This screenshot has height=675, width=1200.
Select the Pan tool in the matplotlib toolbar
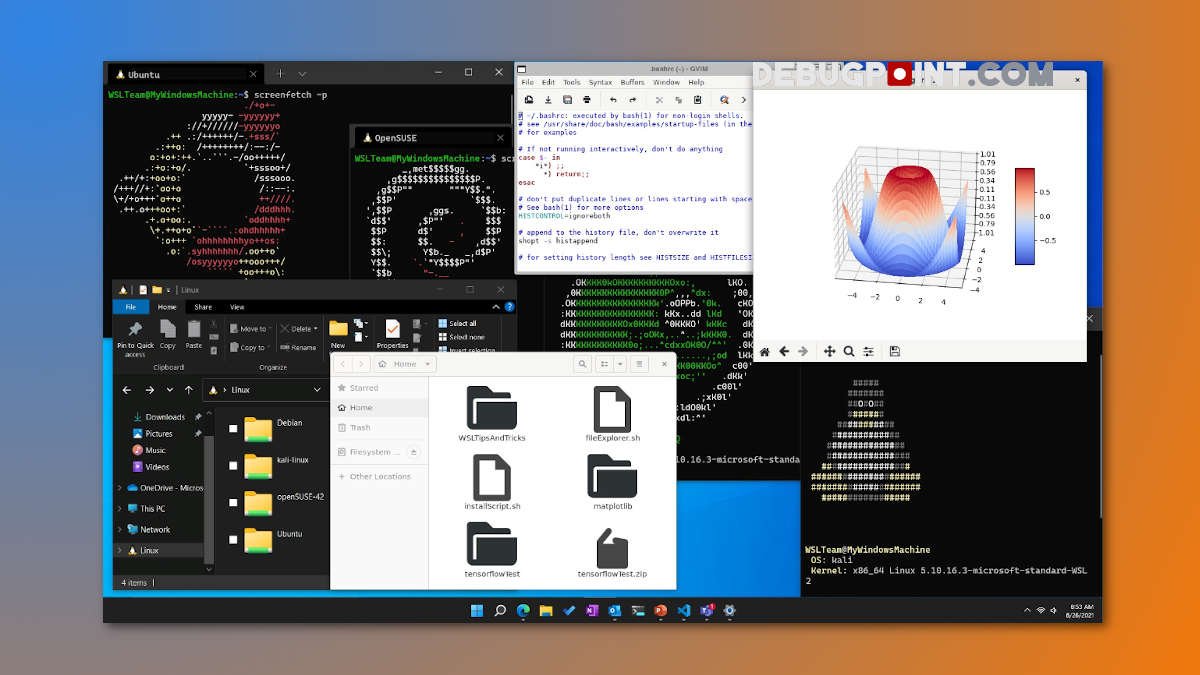tap(829, 351)
